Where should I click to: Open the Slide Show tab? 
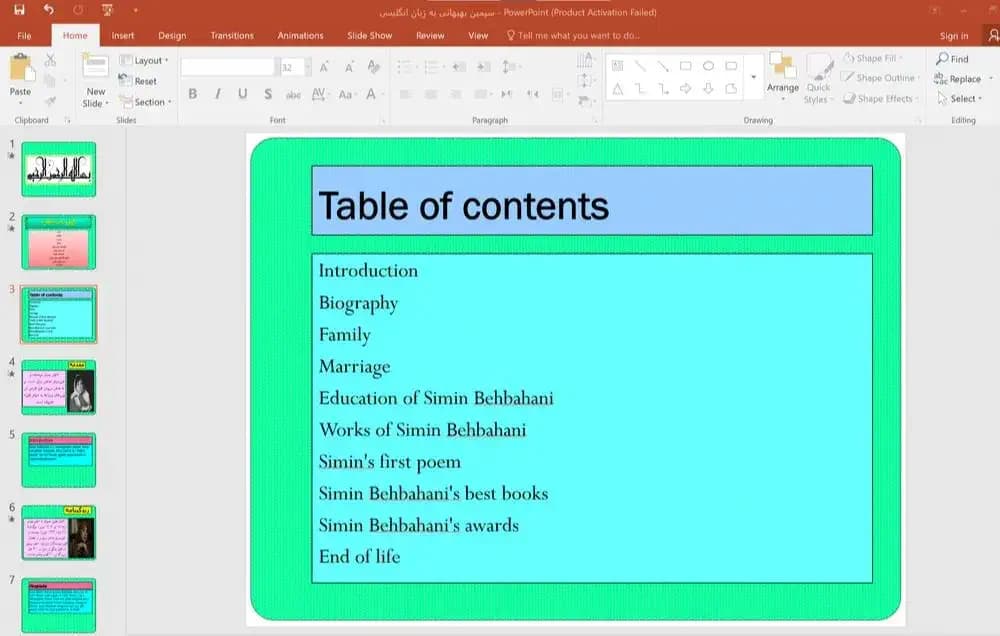[370, 36]
